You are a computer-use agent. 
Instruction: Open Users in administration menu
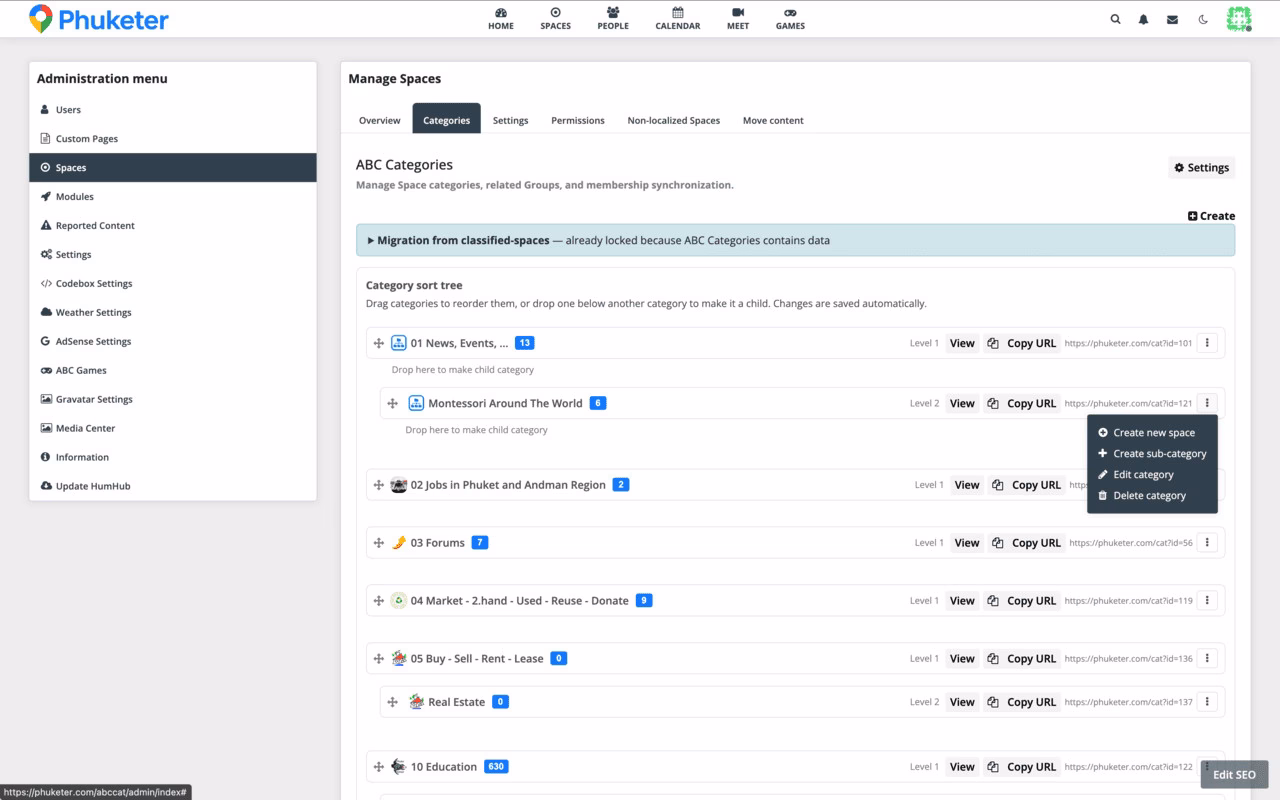(173, 110)
